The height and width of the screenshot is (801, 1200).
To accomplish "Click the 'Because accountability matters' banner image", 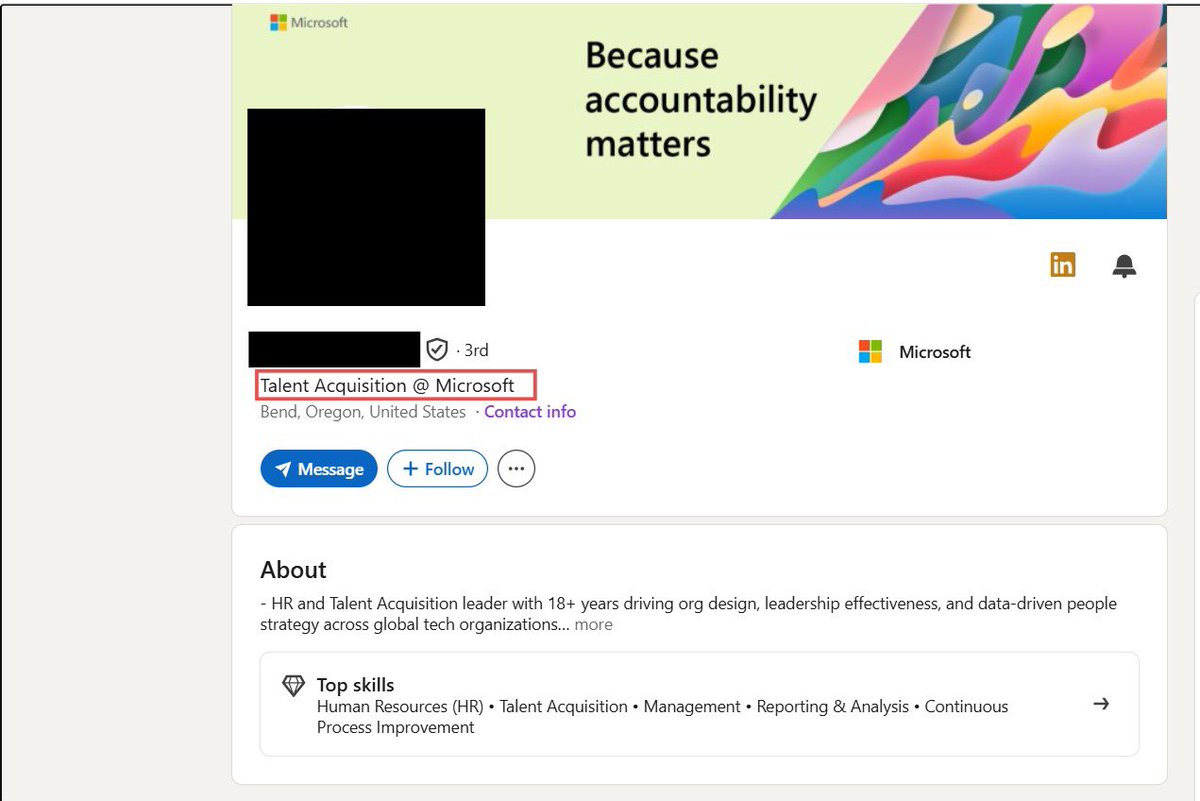I will coord(700,110).
